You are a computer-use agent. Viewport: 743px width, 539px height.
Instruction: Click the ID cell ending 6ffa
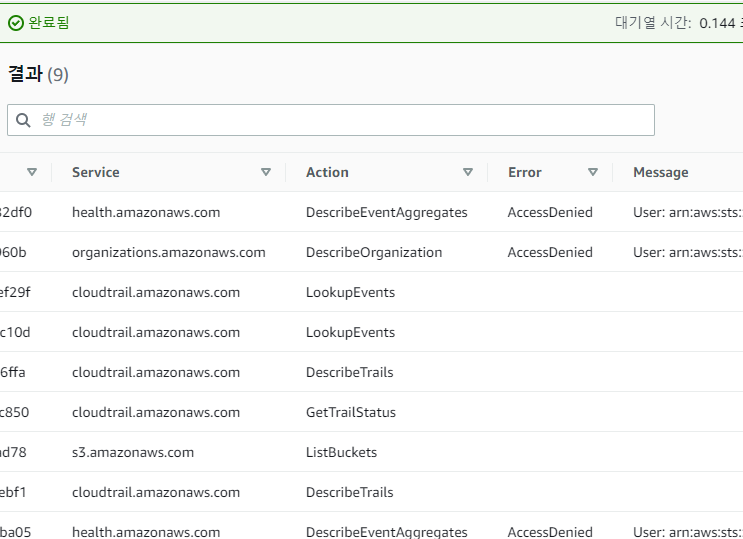[13, 372]
